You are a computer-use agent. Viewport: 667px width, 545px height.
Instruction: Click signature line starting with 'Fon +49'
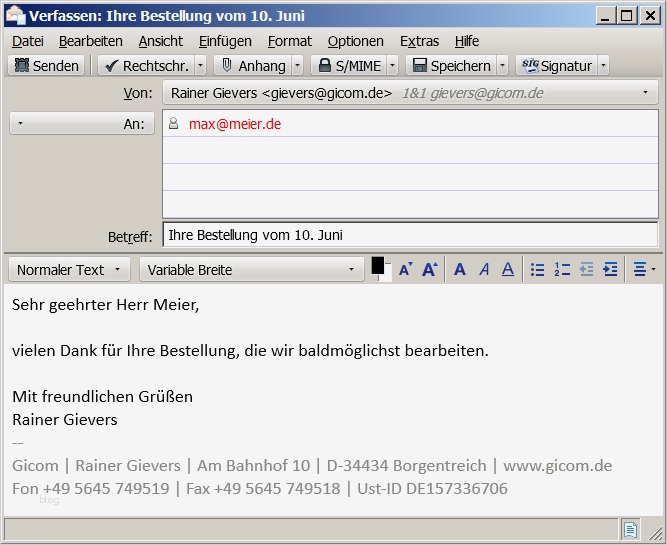[260, 488]
